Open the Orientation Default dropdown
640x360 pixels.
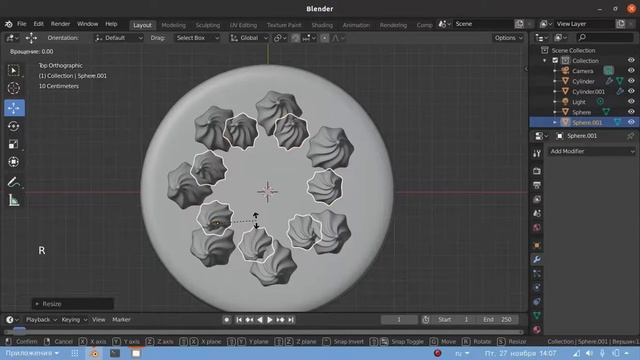[119, 38]
